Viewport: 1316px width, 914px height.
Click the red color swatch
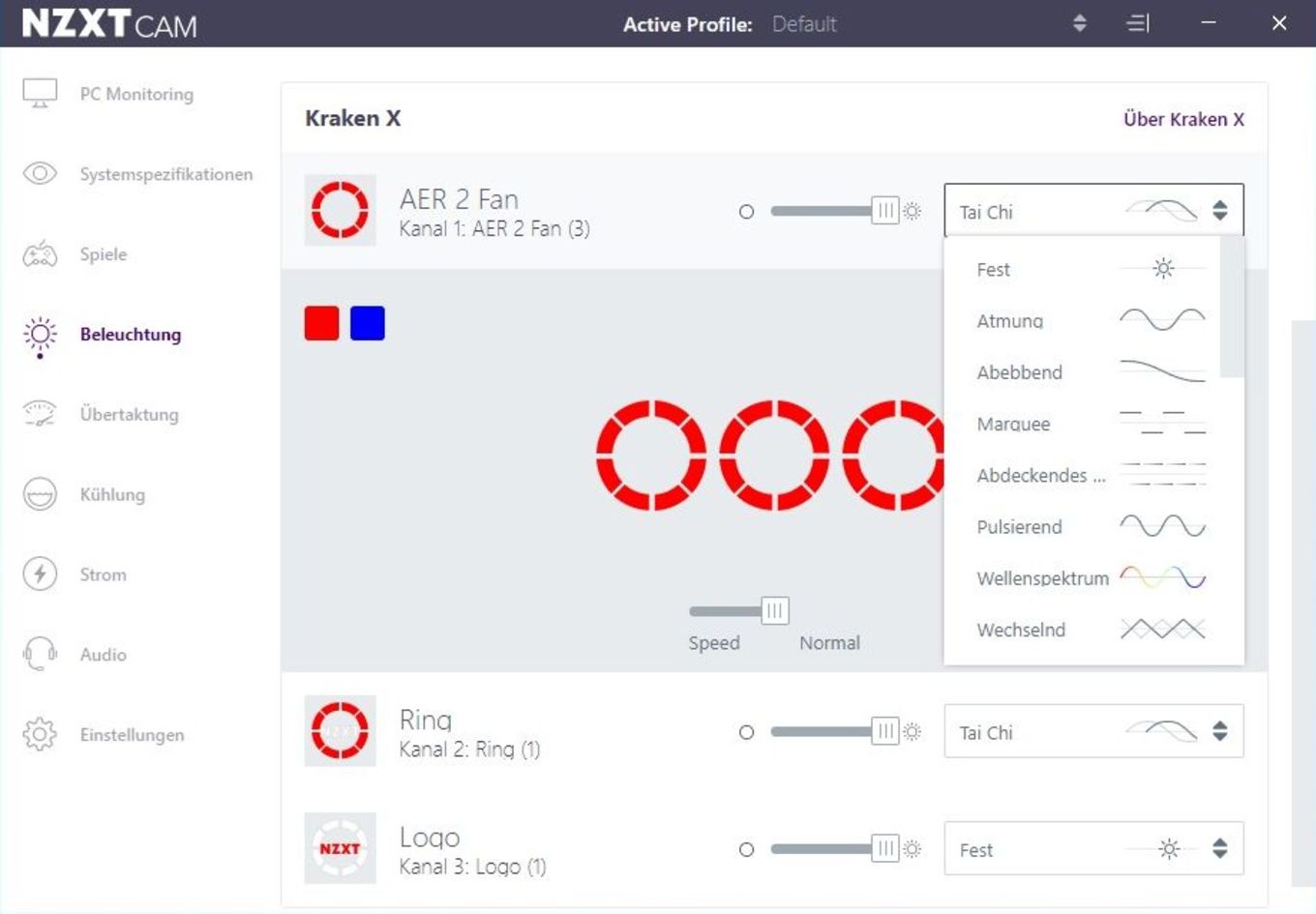[322, 323]
